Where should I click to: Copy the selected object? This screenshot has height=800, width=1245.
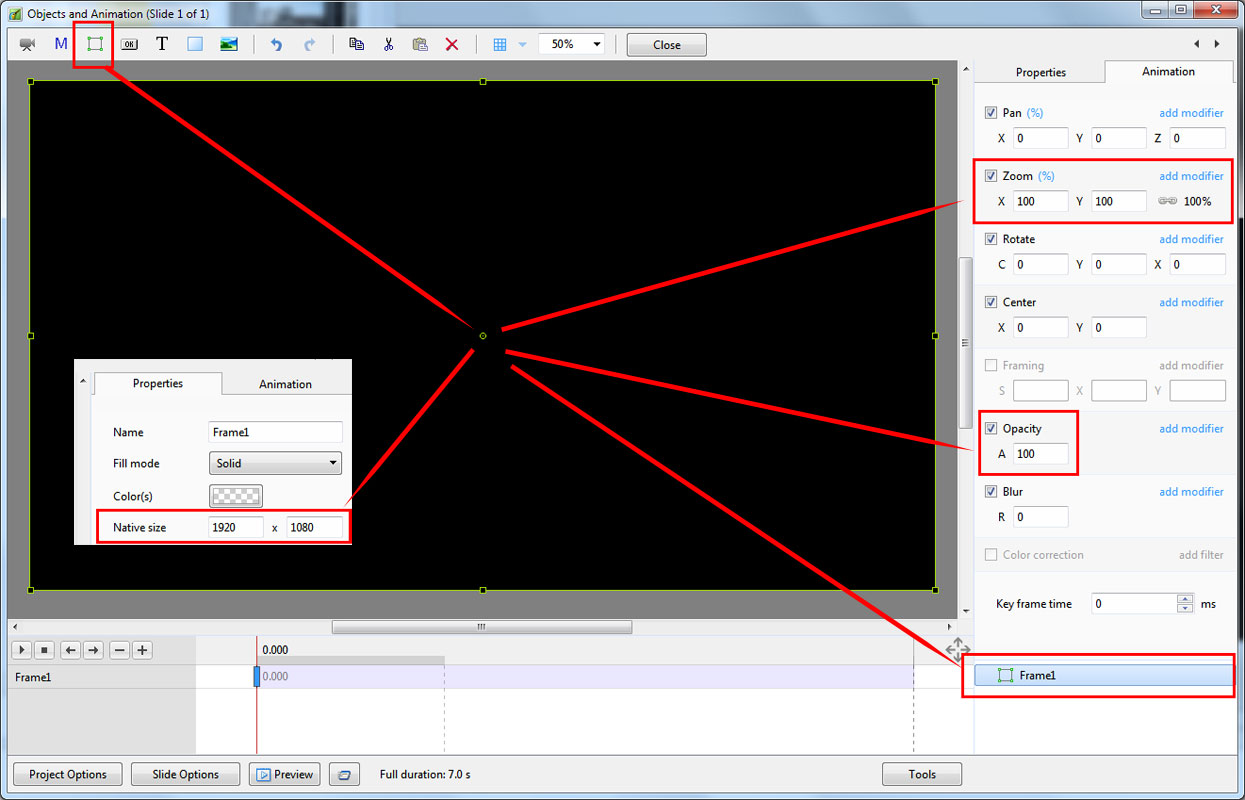[356, 44]
